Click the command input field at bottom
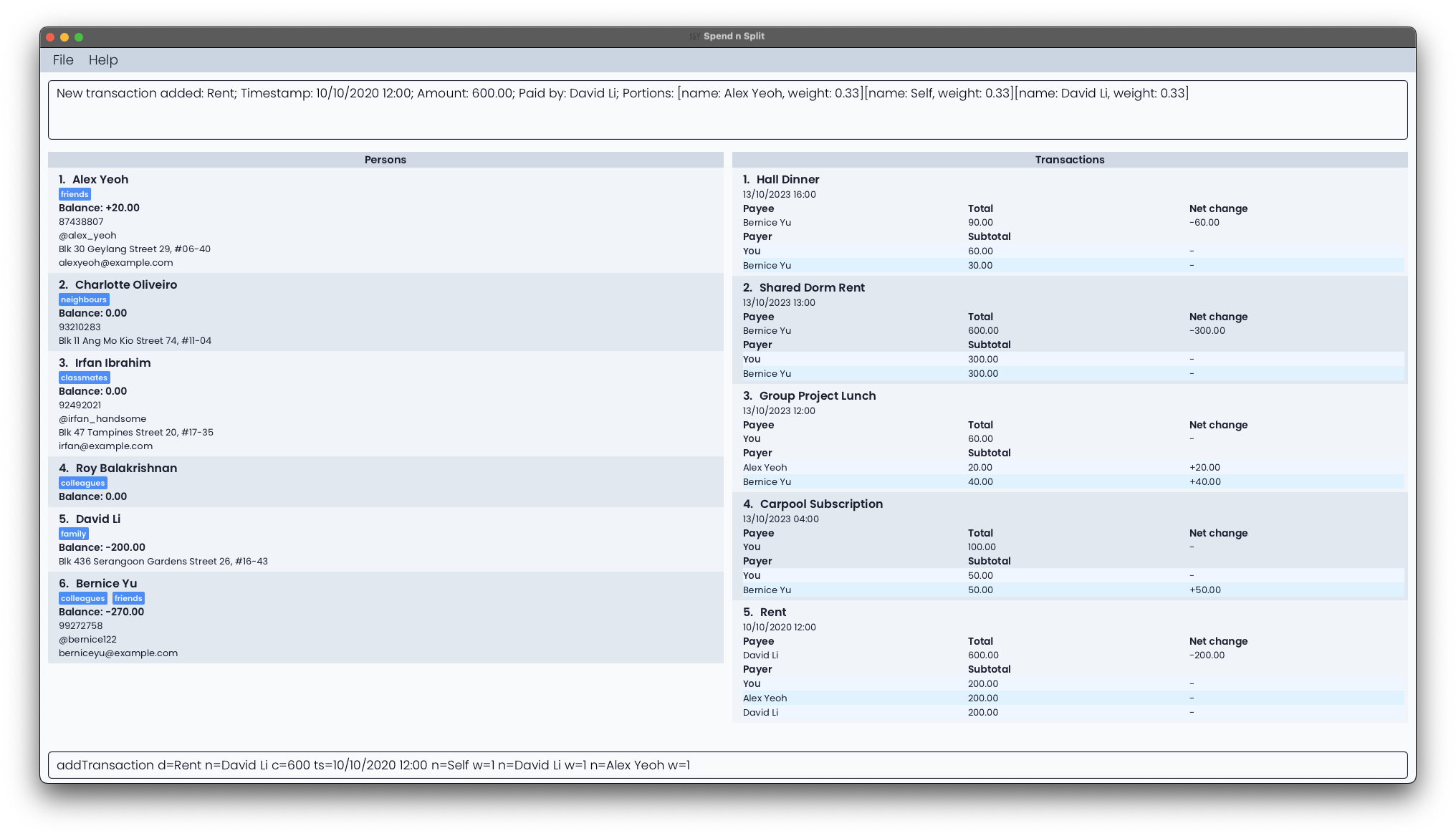Image resolution: width=1456 pixels, height=836 pixels. [728, 765]
